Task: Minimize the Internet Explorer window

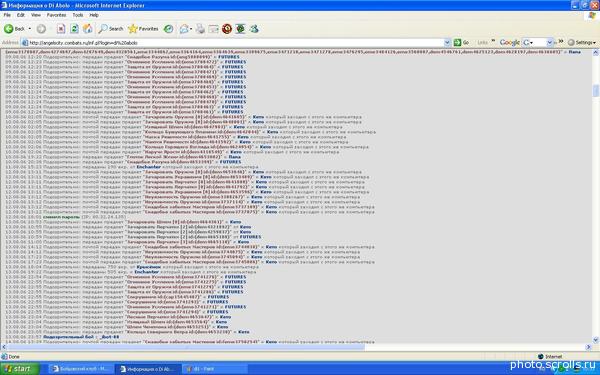Action: click(575, 5)
